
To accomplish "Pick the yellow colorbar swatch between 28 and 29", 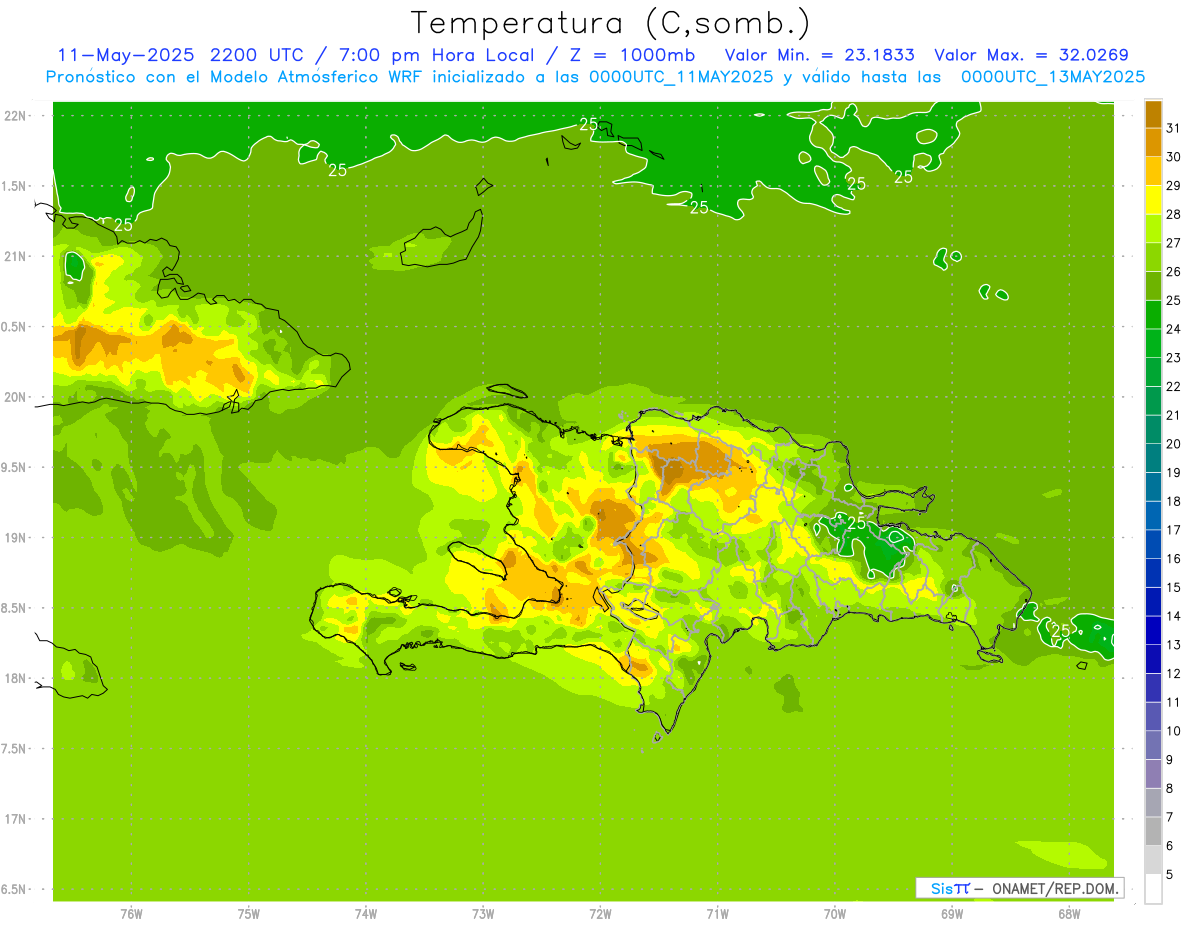I will coord(1153,200).
